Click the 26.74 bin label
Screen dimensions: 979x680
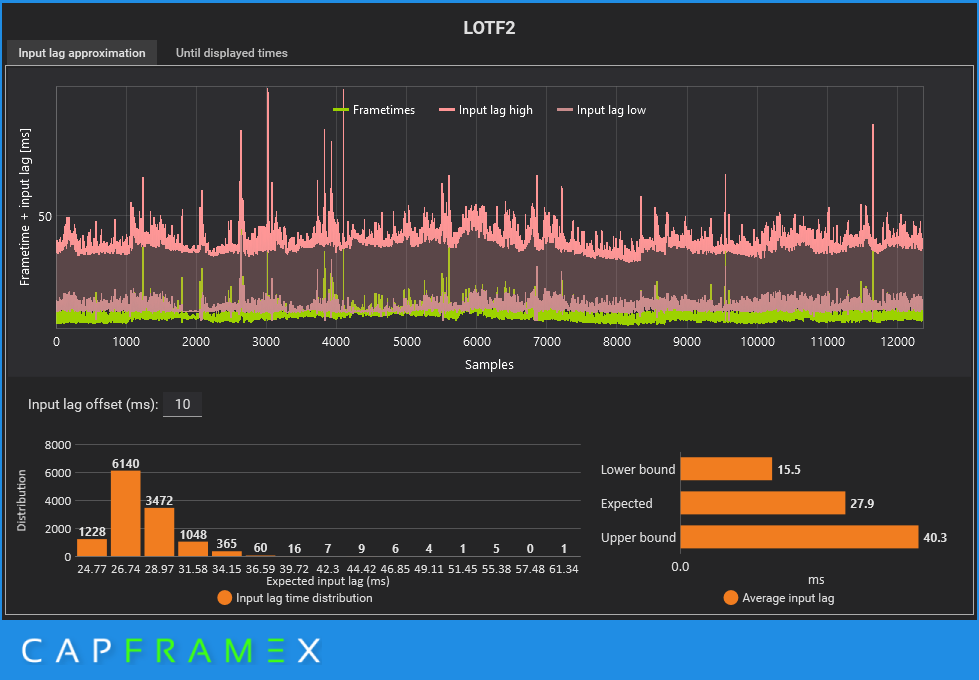pyautogui.click(x=125, y=569)
